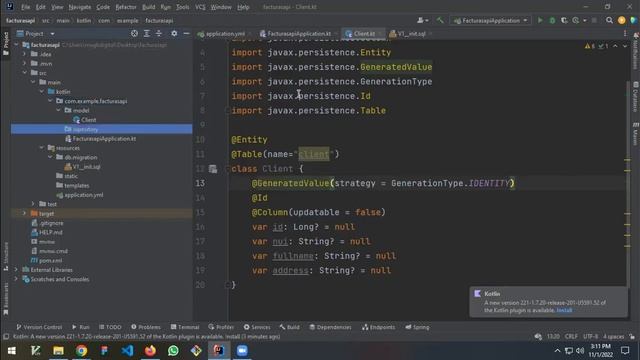Open the user account dropdown in toolbar
Screen dimensions: 640x360
click(x=422, y=20)
